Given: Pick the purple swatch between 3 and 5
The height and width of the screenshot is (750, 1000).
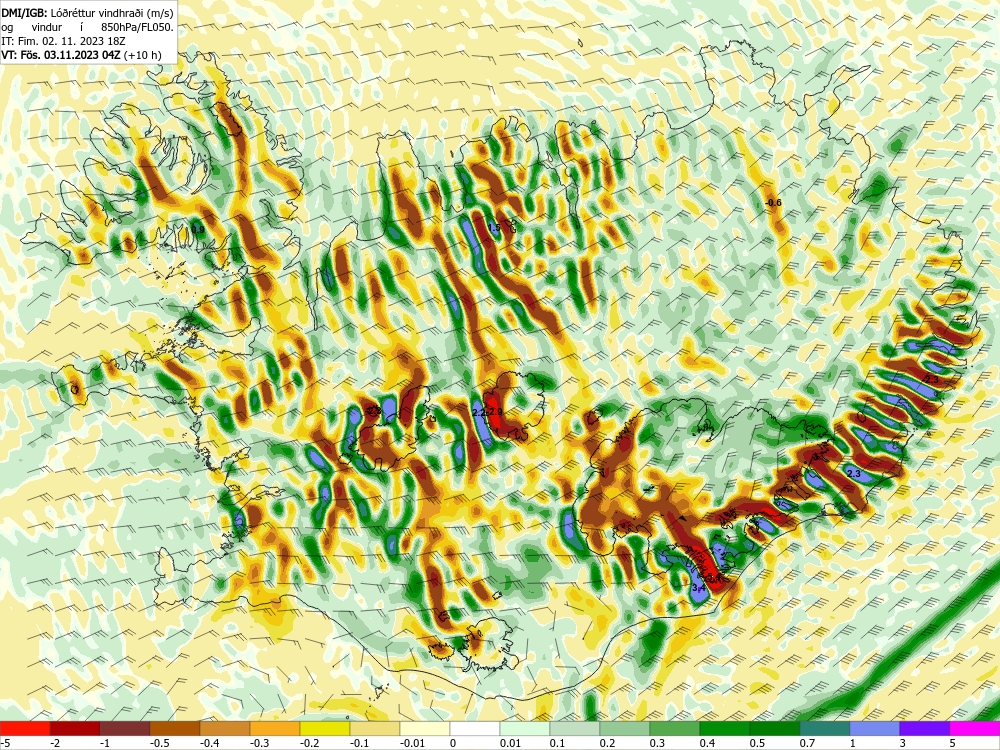Looking at the screenshot, I should click(925, 728).
